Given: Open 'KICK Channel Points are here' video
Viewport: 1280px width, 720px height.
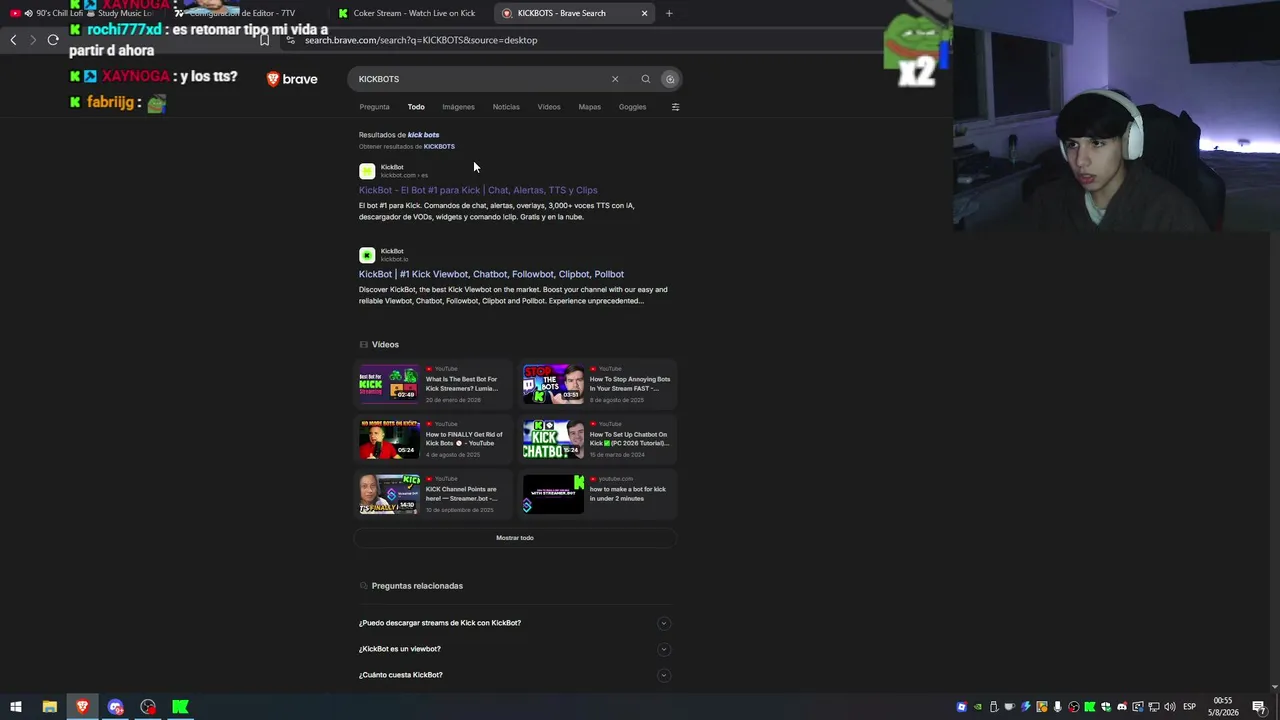Looking at the screenshot, I should pyautogui.click(x=462, y=494).
